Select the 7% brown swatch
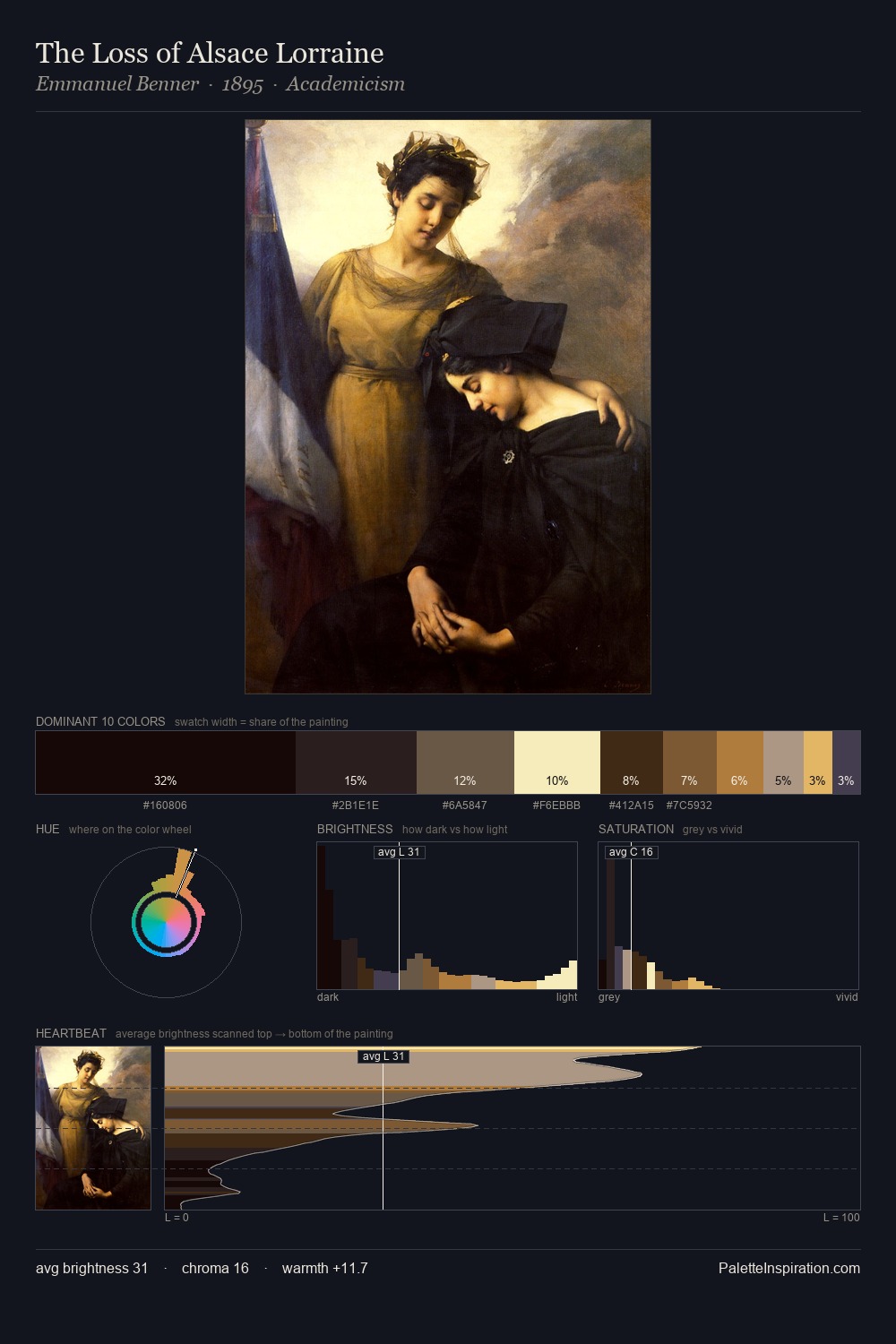The height and width of the screenshot is (1344, 896). coord(690,762)
